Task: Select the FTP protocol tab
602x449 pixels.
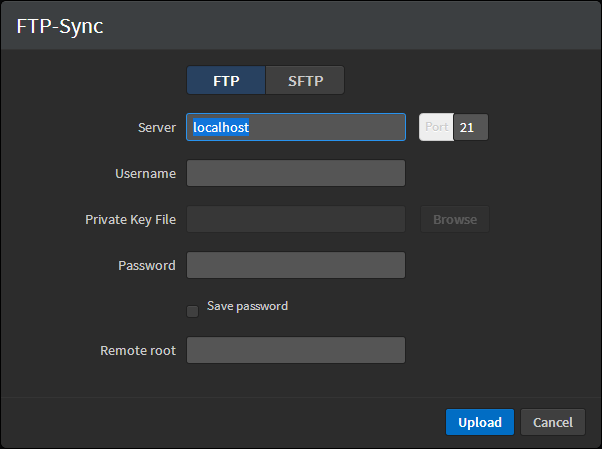Action: [226, 81]
